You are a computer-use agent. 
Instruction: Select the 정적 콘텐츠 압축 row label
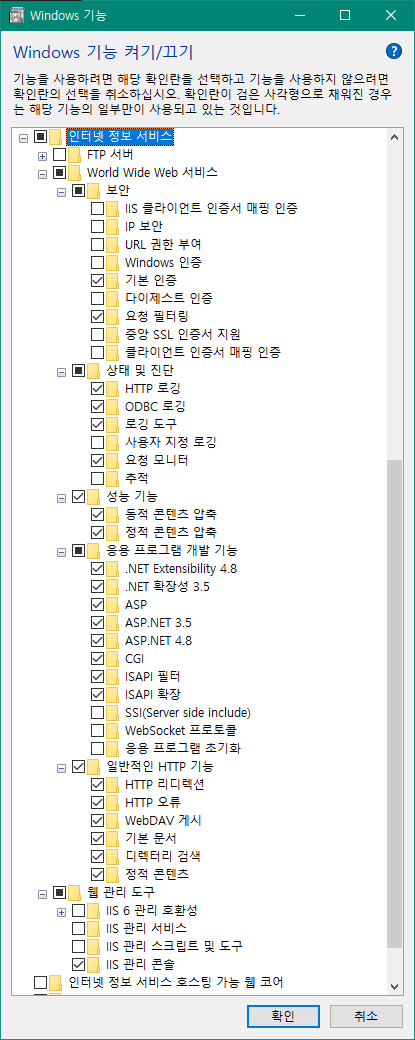point(170,532)
